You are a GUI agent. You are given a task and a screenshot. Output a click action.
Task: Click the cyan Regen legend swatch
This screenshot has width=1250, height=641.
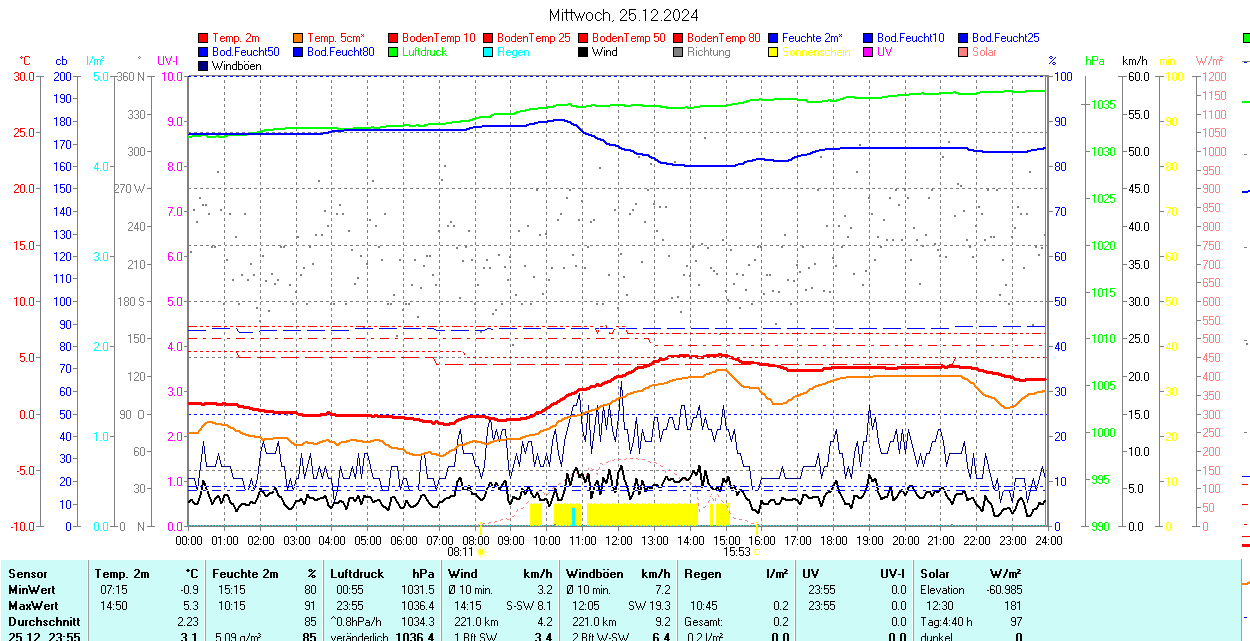point(489,52)
